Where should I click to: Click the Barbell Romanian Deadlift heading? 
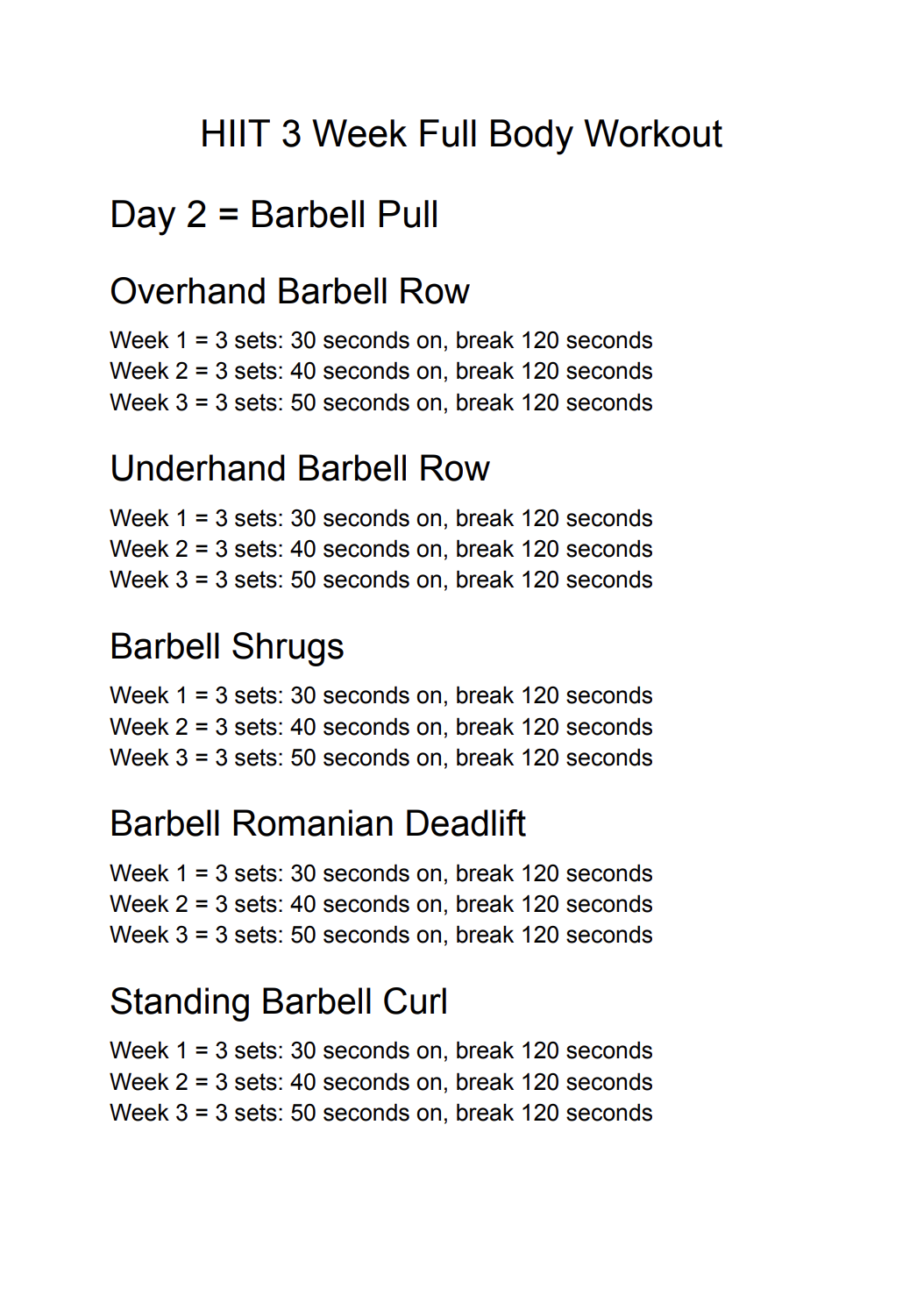point(317,823)
